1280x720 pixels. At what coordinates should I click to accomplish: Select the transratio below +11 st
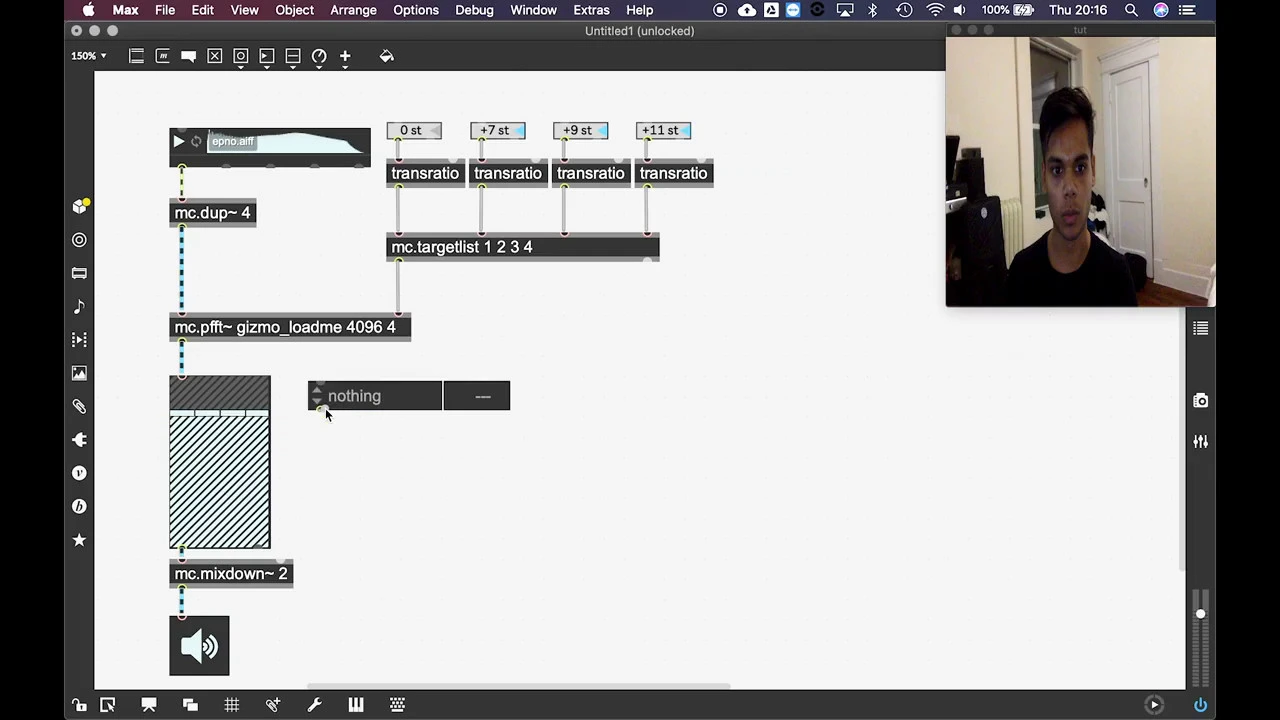pos(674,174)
